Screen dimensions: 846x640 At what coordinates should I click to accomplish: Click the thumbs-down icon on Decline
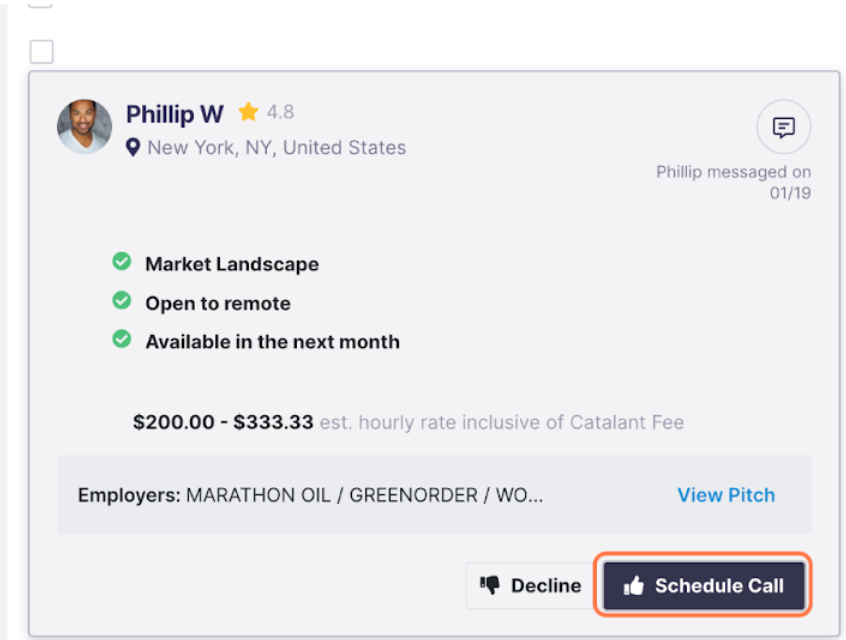pos(490,584)
